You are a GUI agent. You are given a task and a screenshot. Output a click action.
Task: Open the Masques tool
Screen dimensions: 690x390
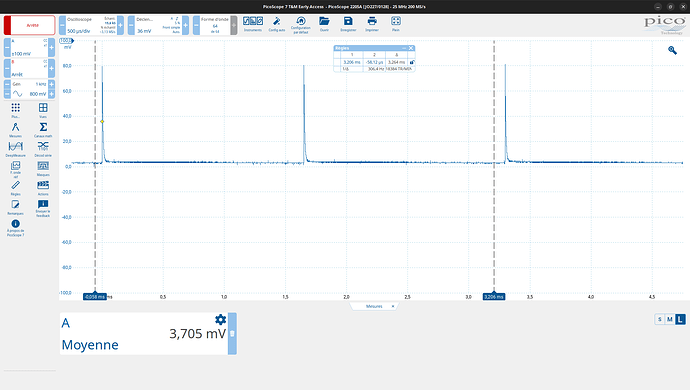[43, 168]
